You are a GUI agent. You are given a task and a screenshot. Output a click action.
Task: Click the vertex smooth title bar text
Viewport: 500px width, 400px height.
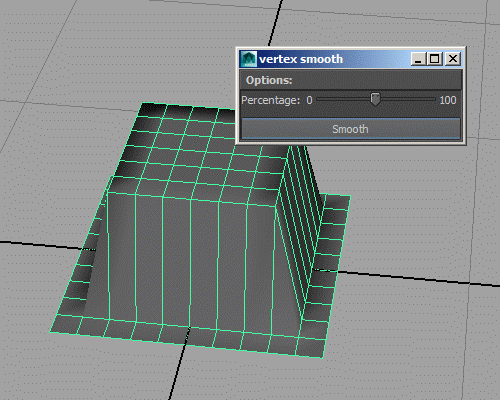301,59
